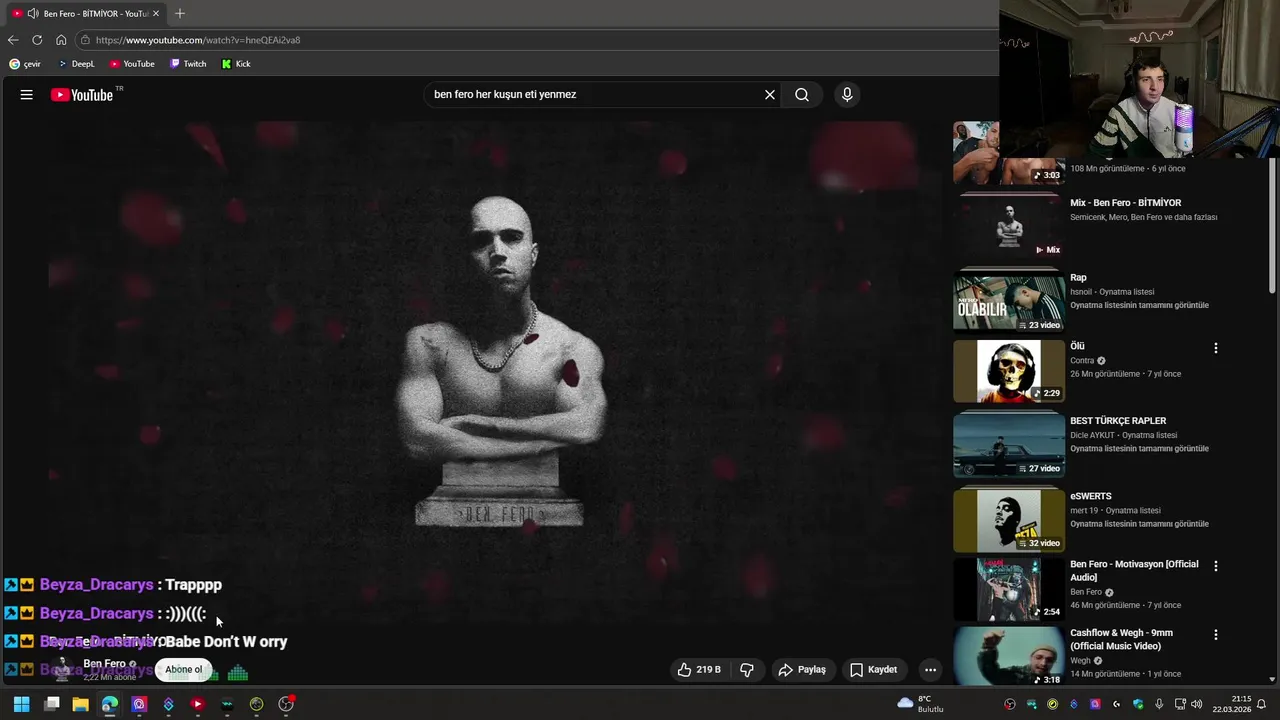
Task: Open the YouTube bookmark
Action: point(132,64)
